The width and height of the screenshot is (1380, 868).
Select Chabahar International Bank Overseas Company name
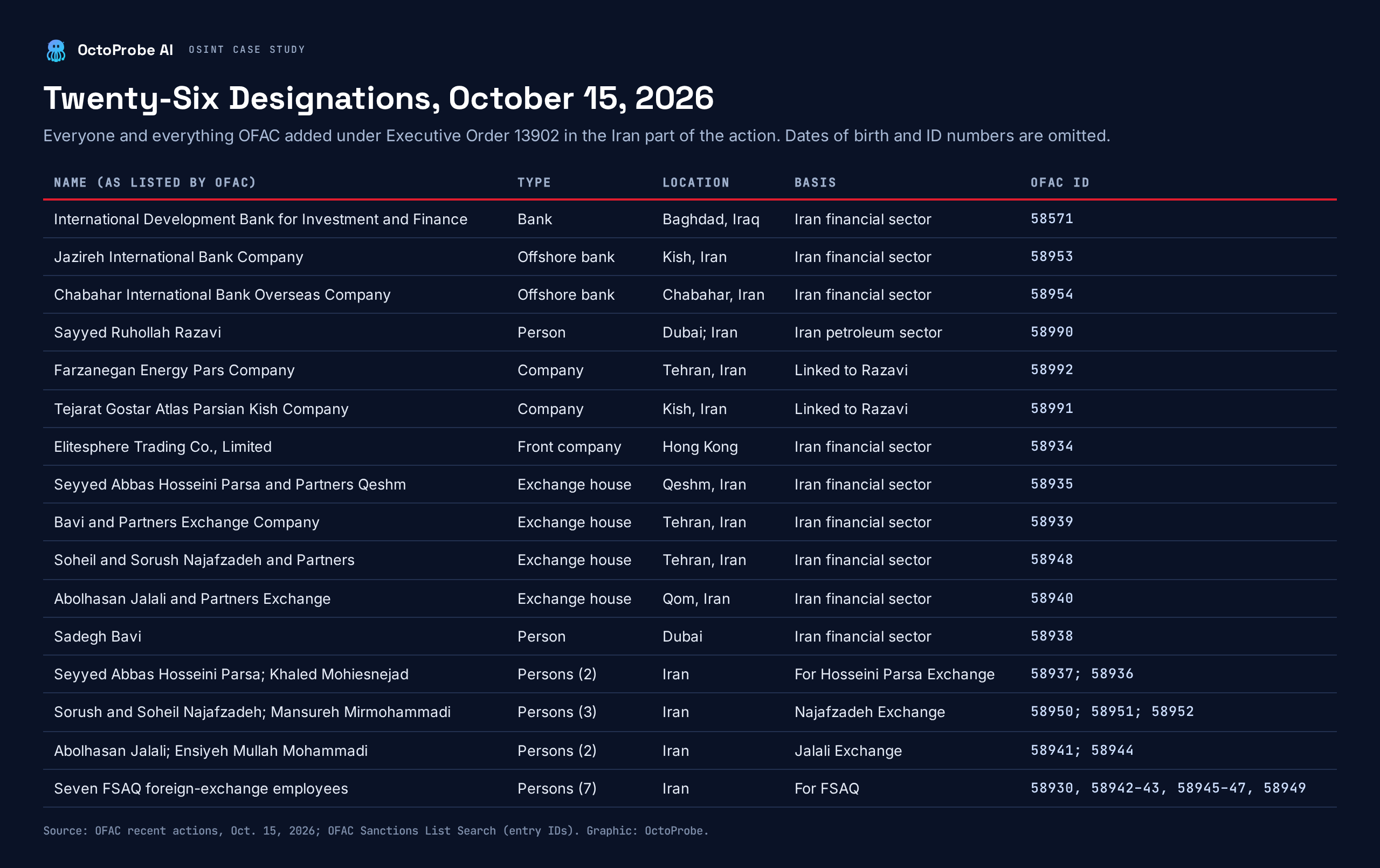tap(222, 295)
